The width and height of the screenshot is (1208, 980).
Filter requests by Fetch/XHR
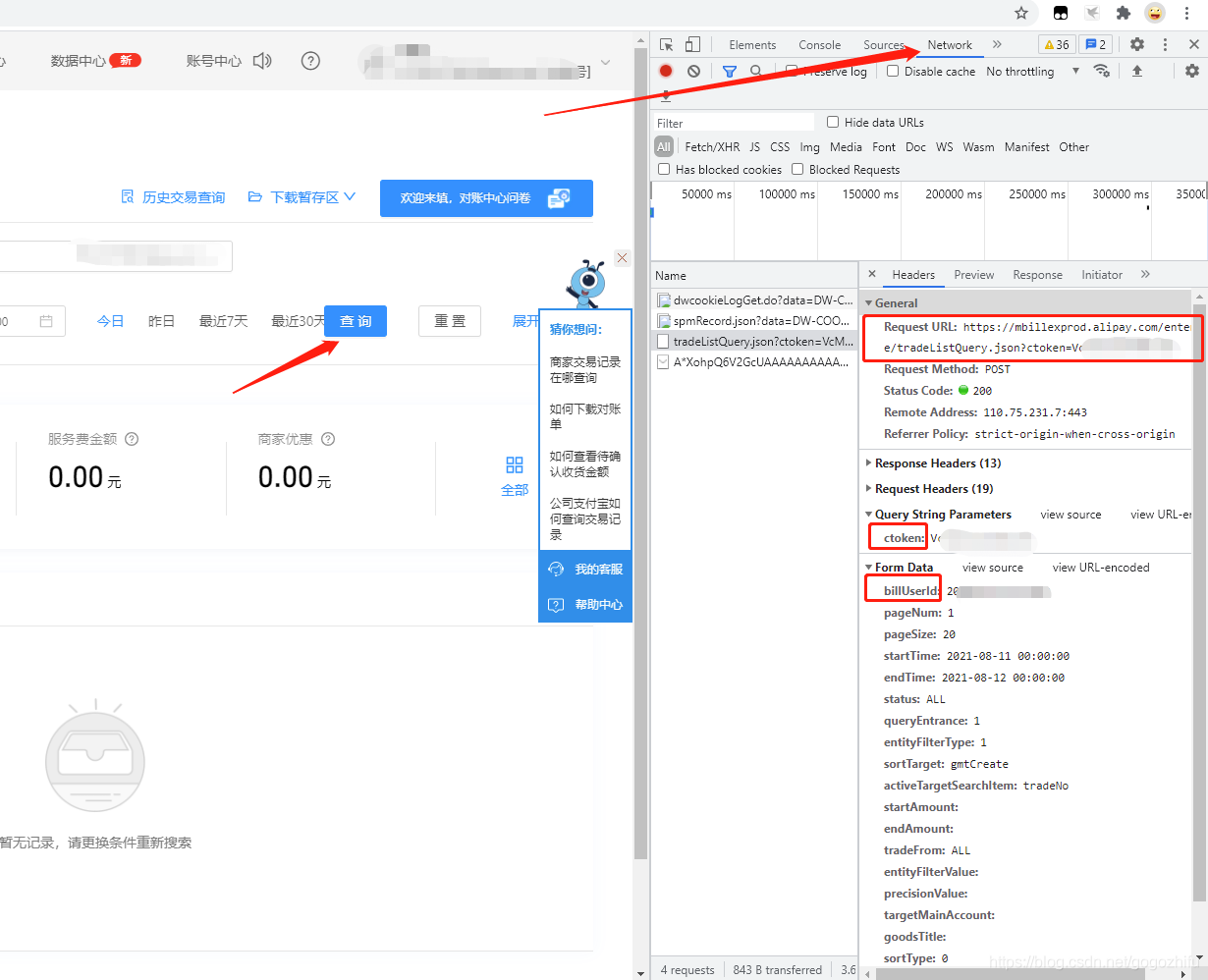(712, 146)
